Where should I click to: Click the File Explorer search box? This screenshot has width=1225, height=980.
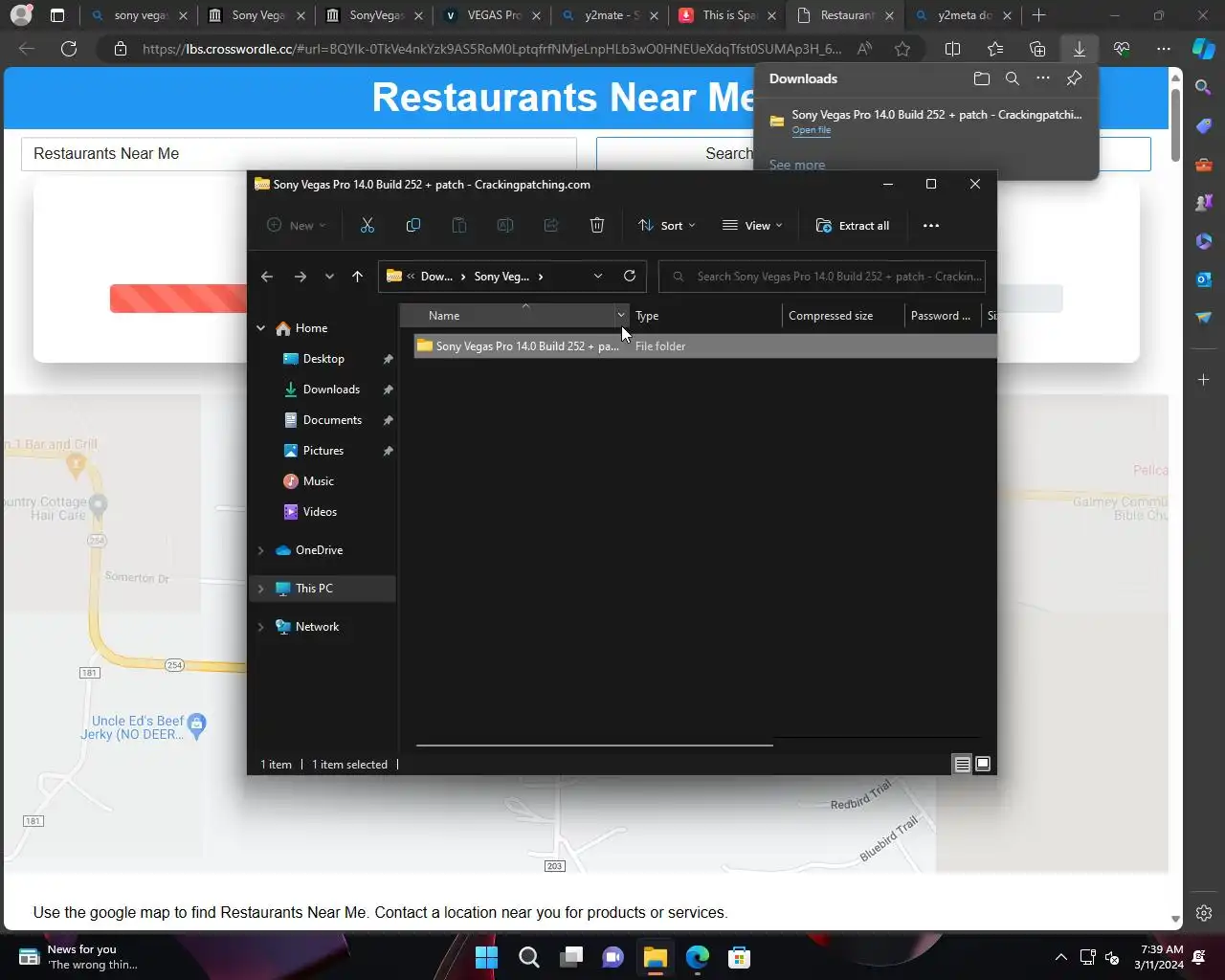click(822, 277)
